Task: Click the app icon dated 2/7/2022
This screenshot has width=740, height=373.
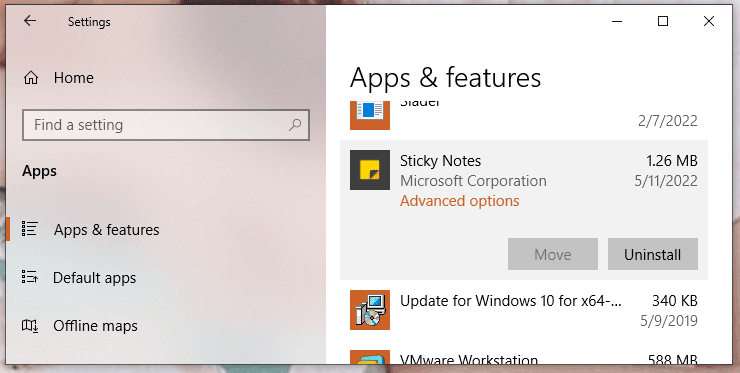Action: point(370,116)
